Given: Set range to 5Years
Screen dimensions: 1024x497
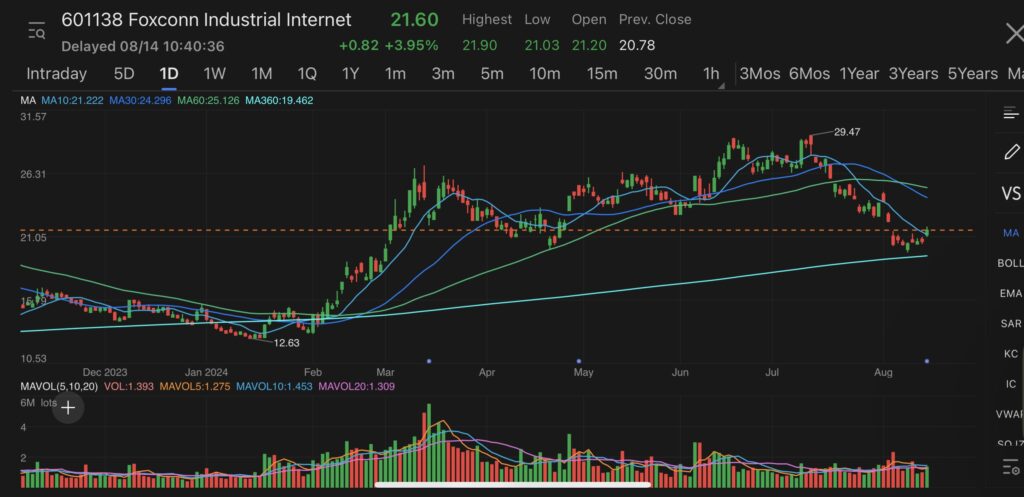Looking at the screenshot, I should click(972, 74).
